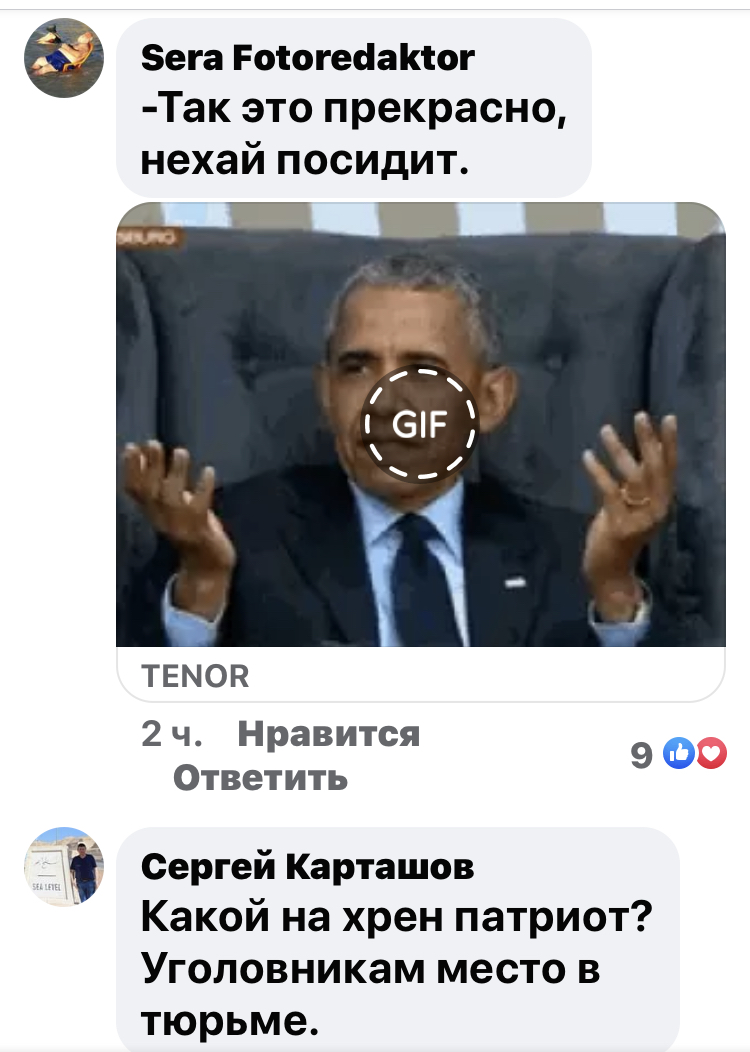750x1052 pixels.
Task: Open Сергей Карташов's profile picture
Action: point(64,866)
